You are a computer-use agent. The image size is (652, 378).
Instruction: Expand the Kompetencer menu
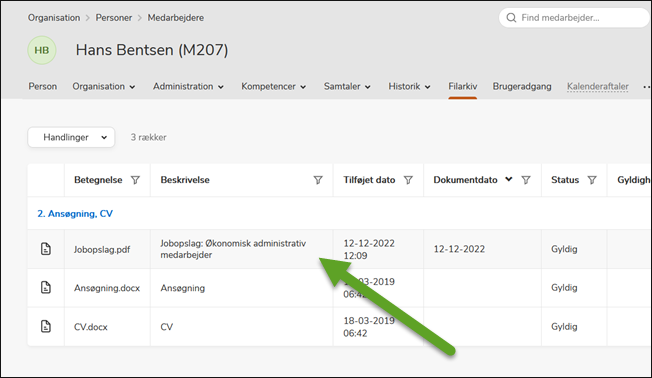point(274,86)
